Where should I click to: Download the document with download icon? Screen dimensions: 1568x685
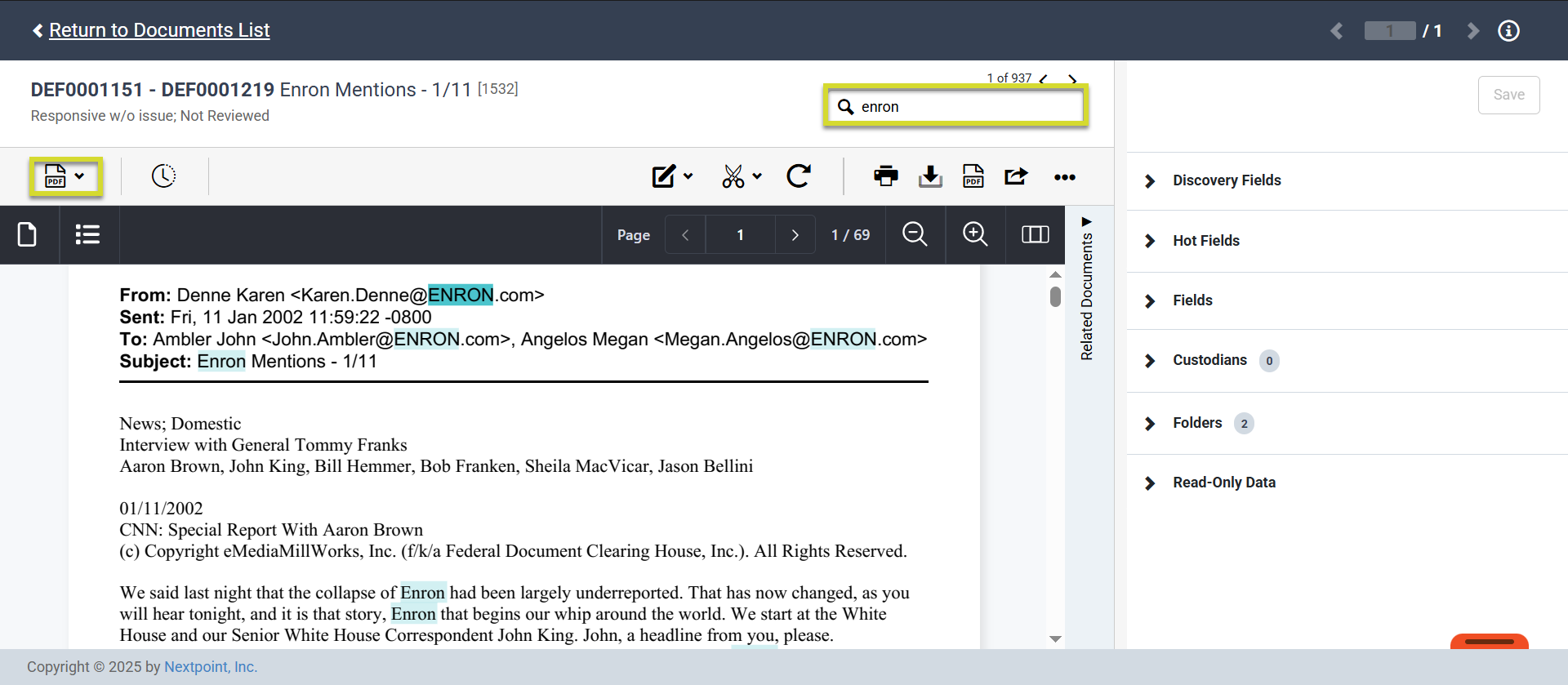click(930, 176)
